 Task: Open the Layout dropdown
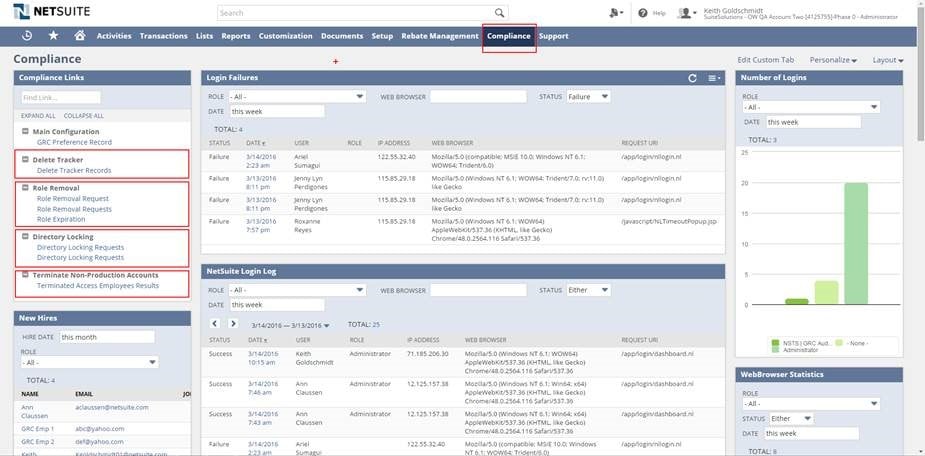[x=888, y=60]
